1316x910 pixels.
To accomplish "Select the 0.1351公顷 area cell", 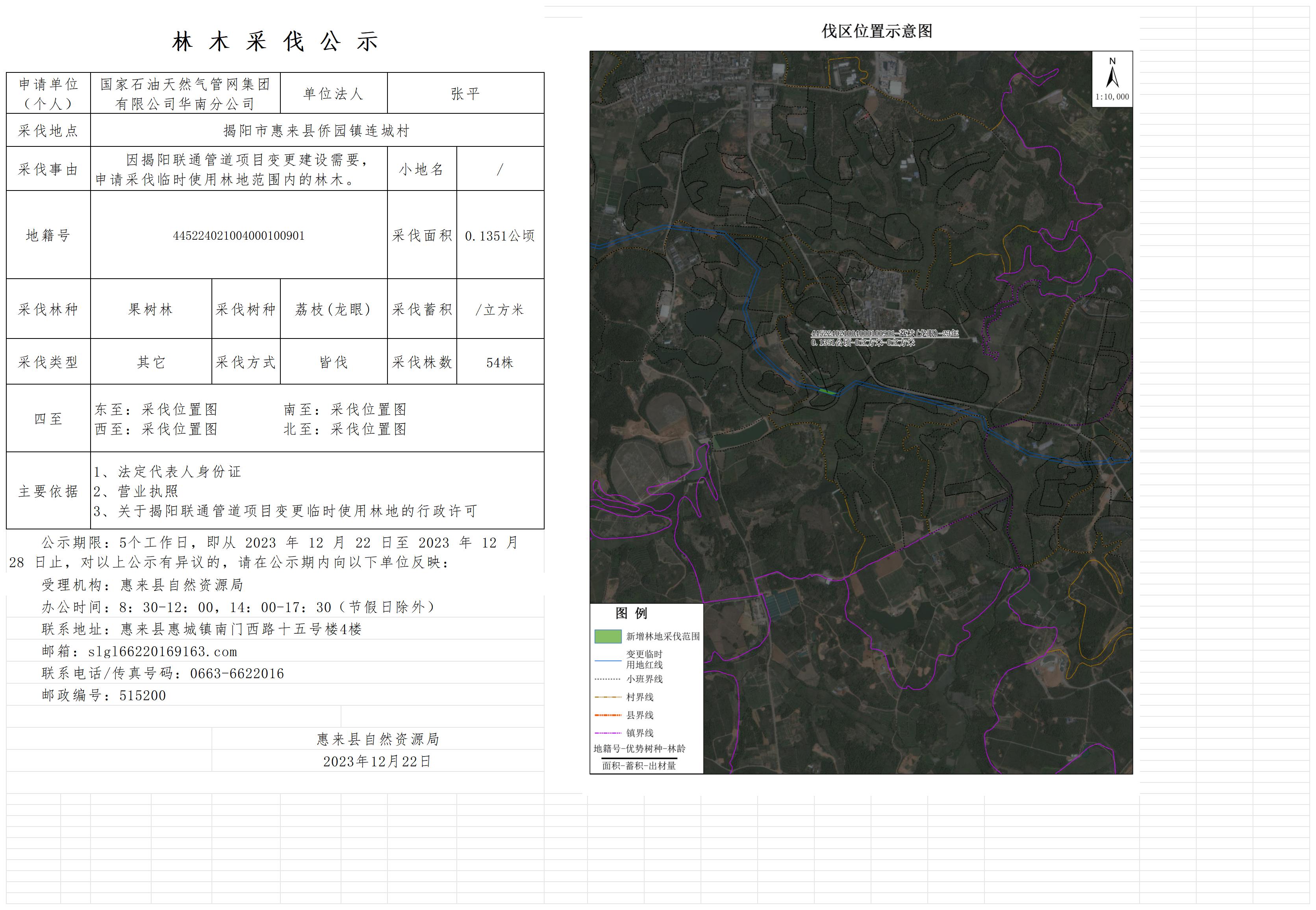I will click(500, 235).
